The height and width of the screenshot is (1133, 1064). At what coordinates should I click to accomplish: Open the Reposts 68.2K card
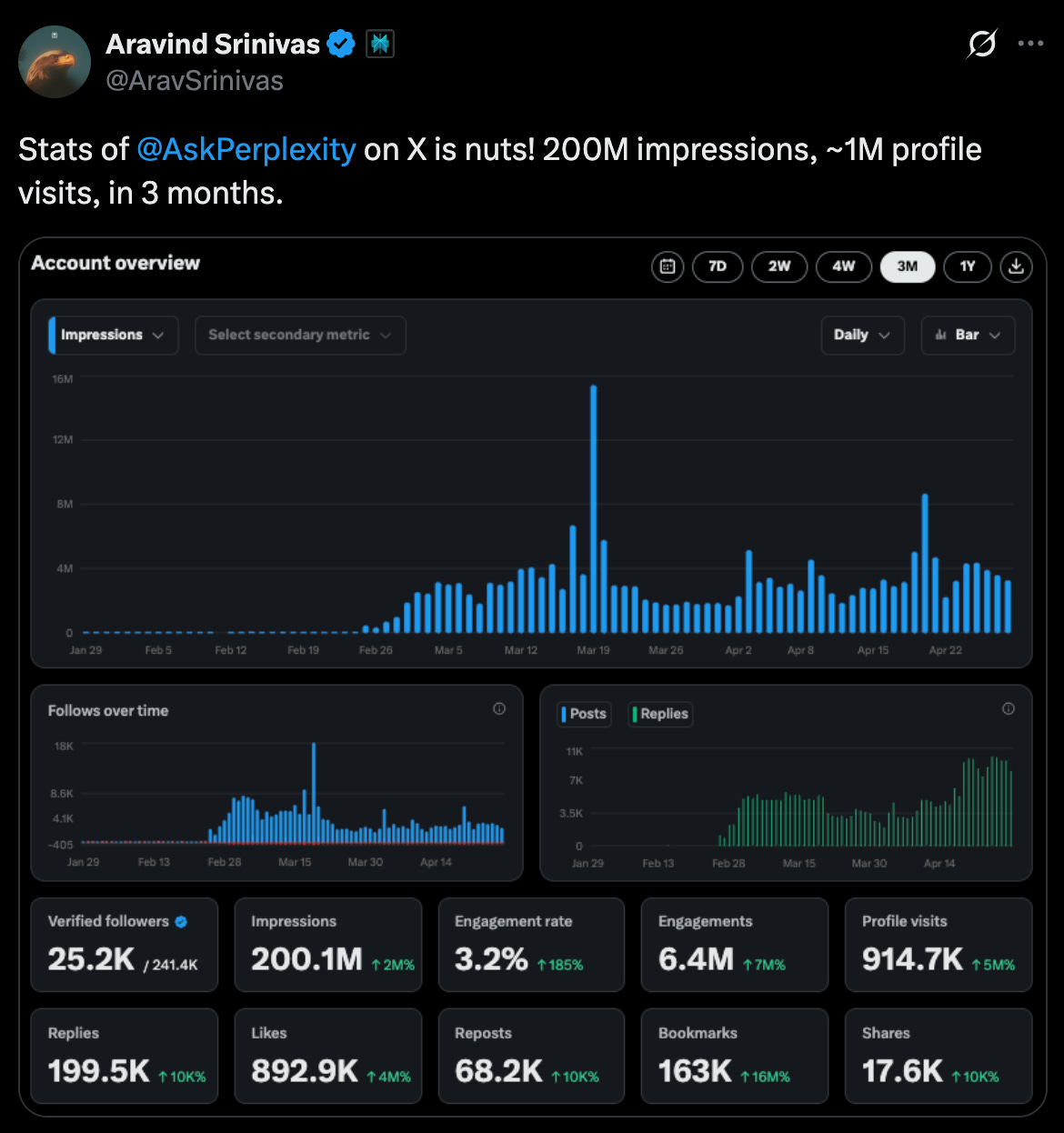pyautogui.click(x=531, y=1056)
